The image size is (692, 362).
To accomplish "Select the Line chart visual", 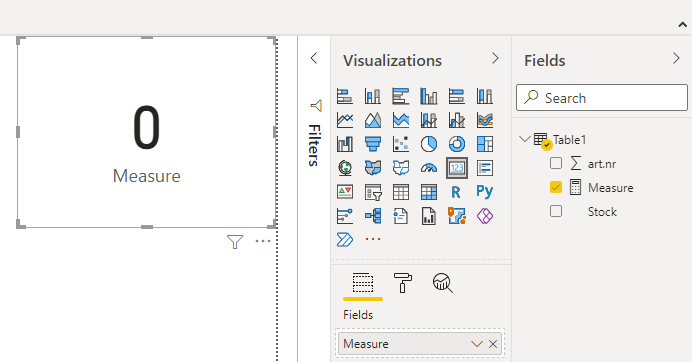I will click(x=345, y=120).
